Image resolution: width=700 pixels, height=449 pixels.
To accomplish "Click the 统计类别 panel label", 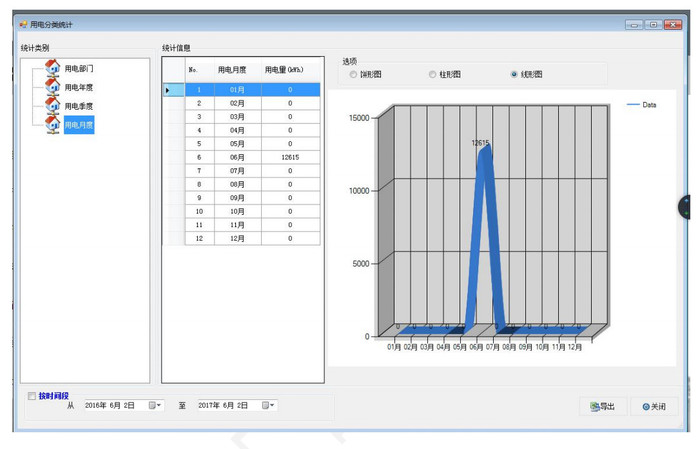I will 35,48.
